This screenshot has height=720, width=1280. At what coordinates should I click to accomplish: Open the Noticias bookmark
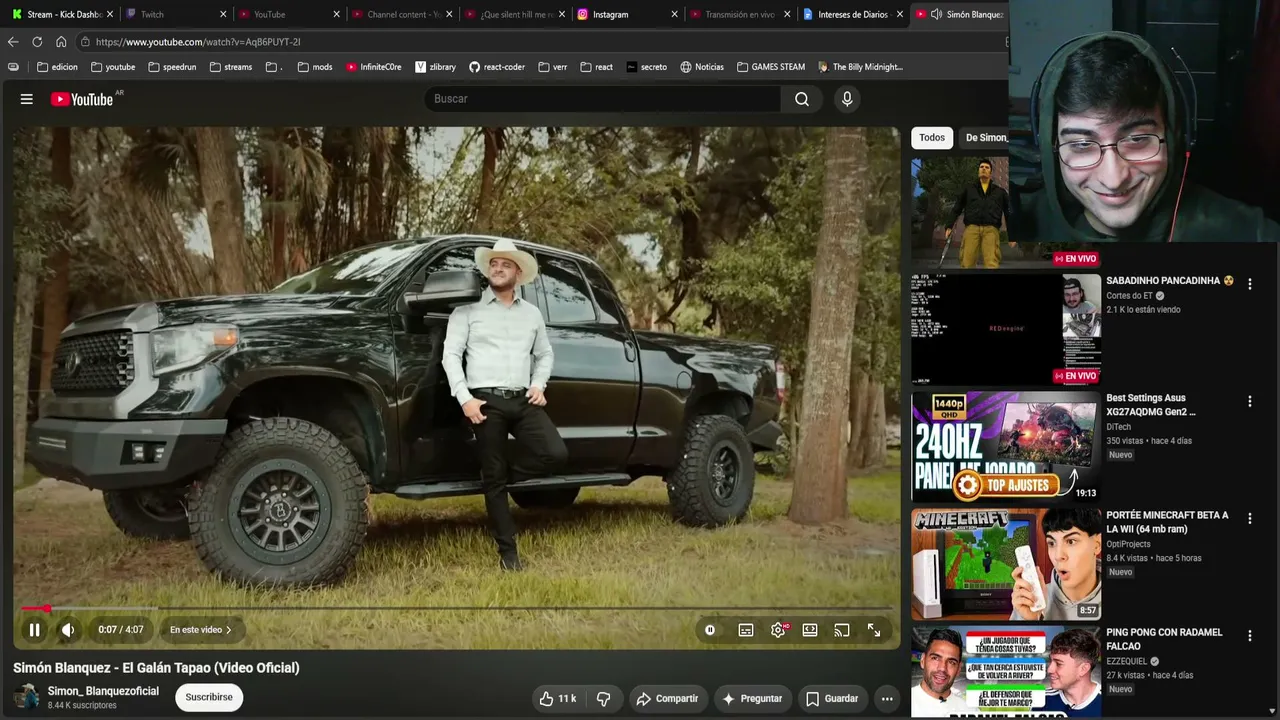702,67
